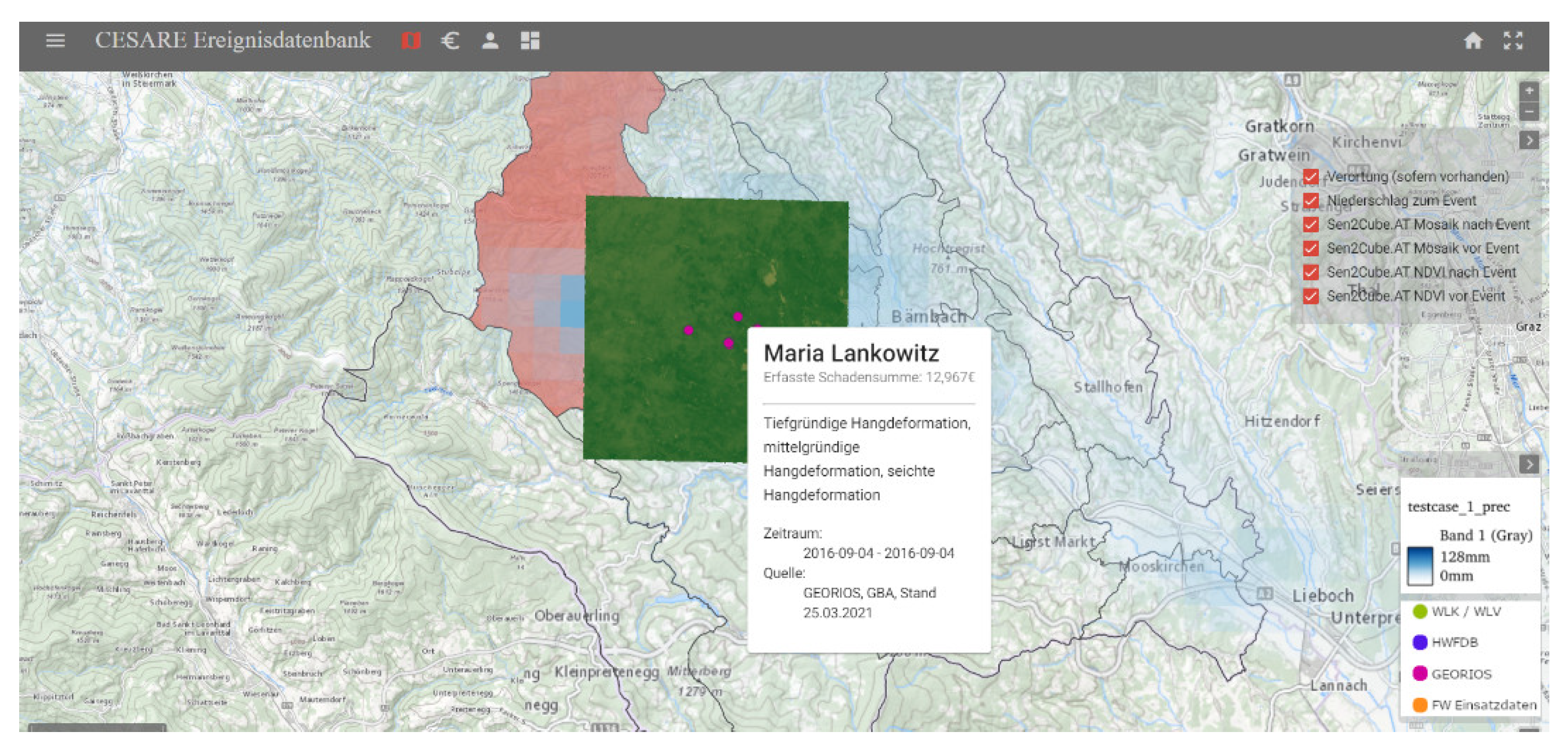1568x746 pixels.
Task: Open the hamburger menu
Action: (x=55, y=41)
